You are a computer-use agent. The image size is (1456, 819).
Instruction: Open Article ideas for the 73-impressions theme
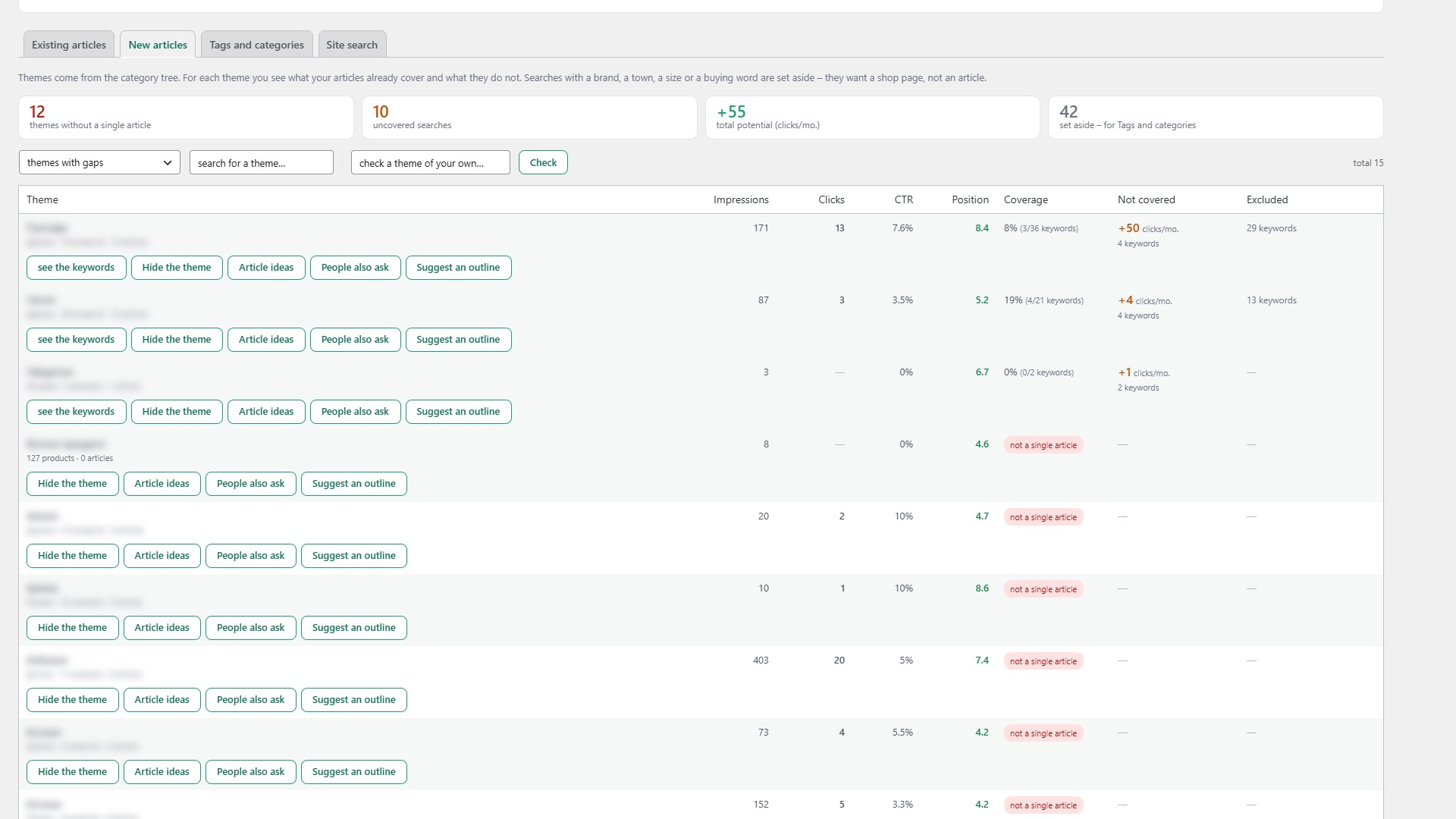[x=162, y=772]
